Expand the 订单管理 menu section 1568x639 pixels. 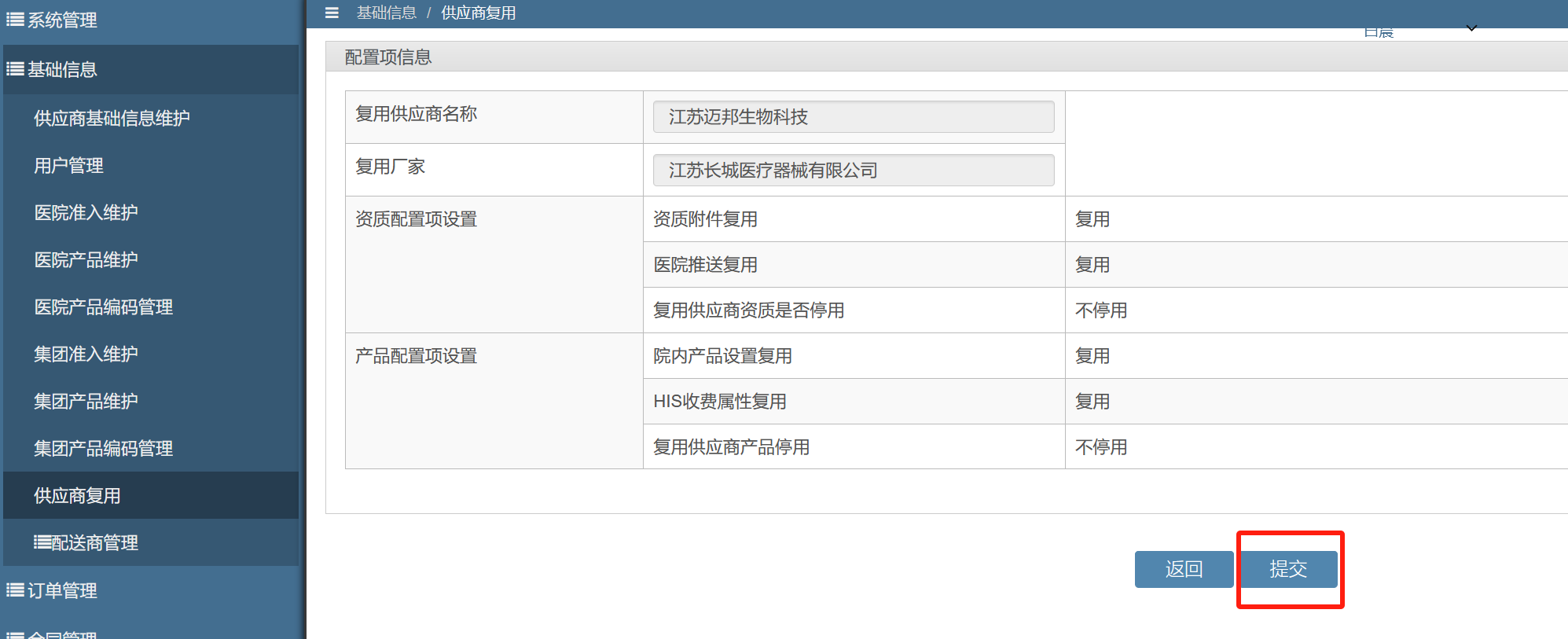point(151,590)
